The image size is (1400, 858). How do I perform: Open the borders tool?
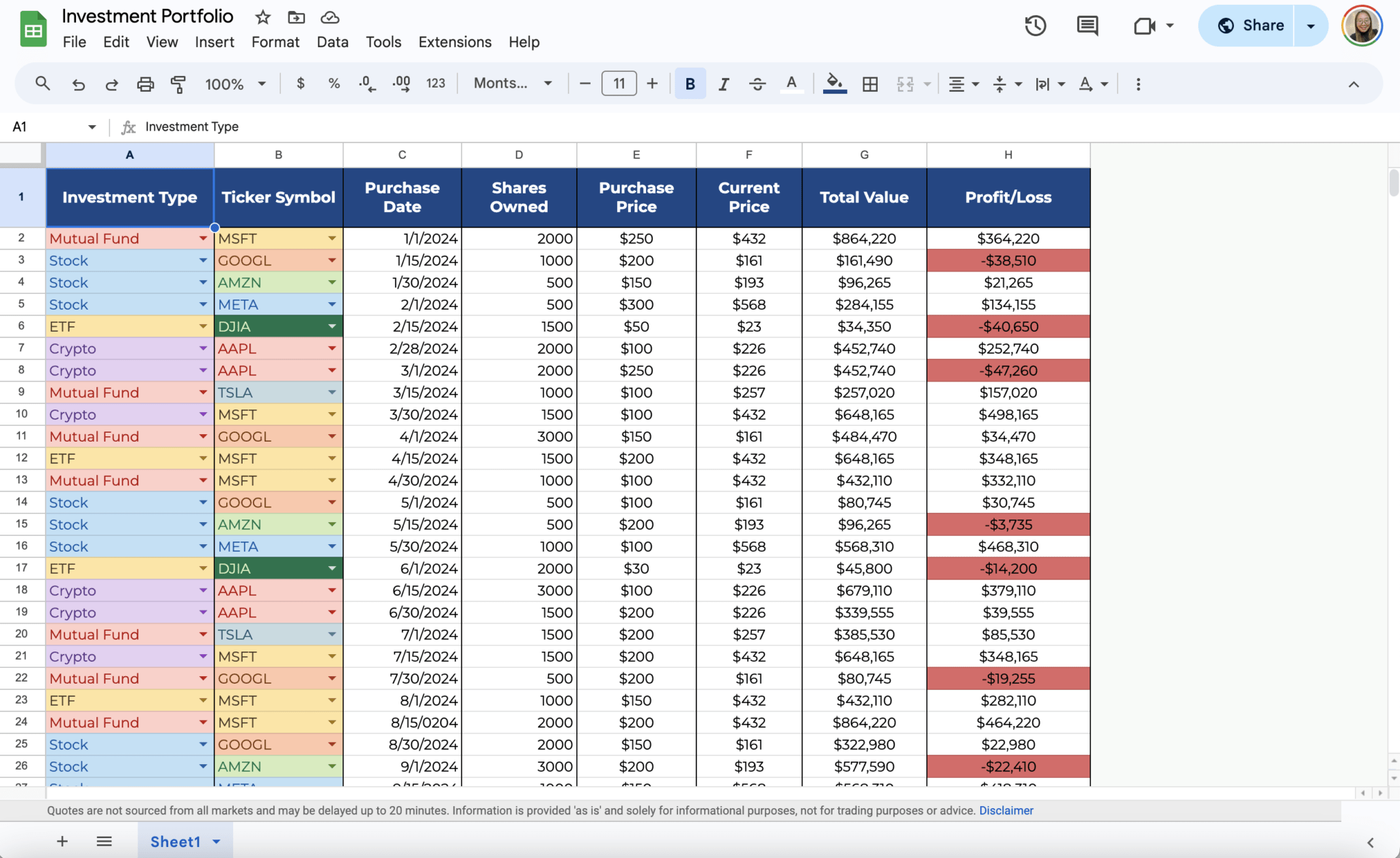(x=870, y=84)
